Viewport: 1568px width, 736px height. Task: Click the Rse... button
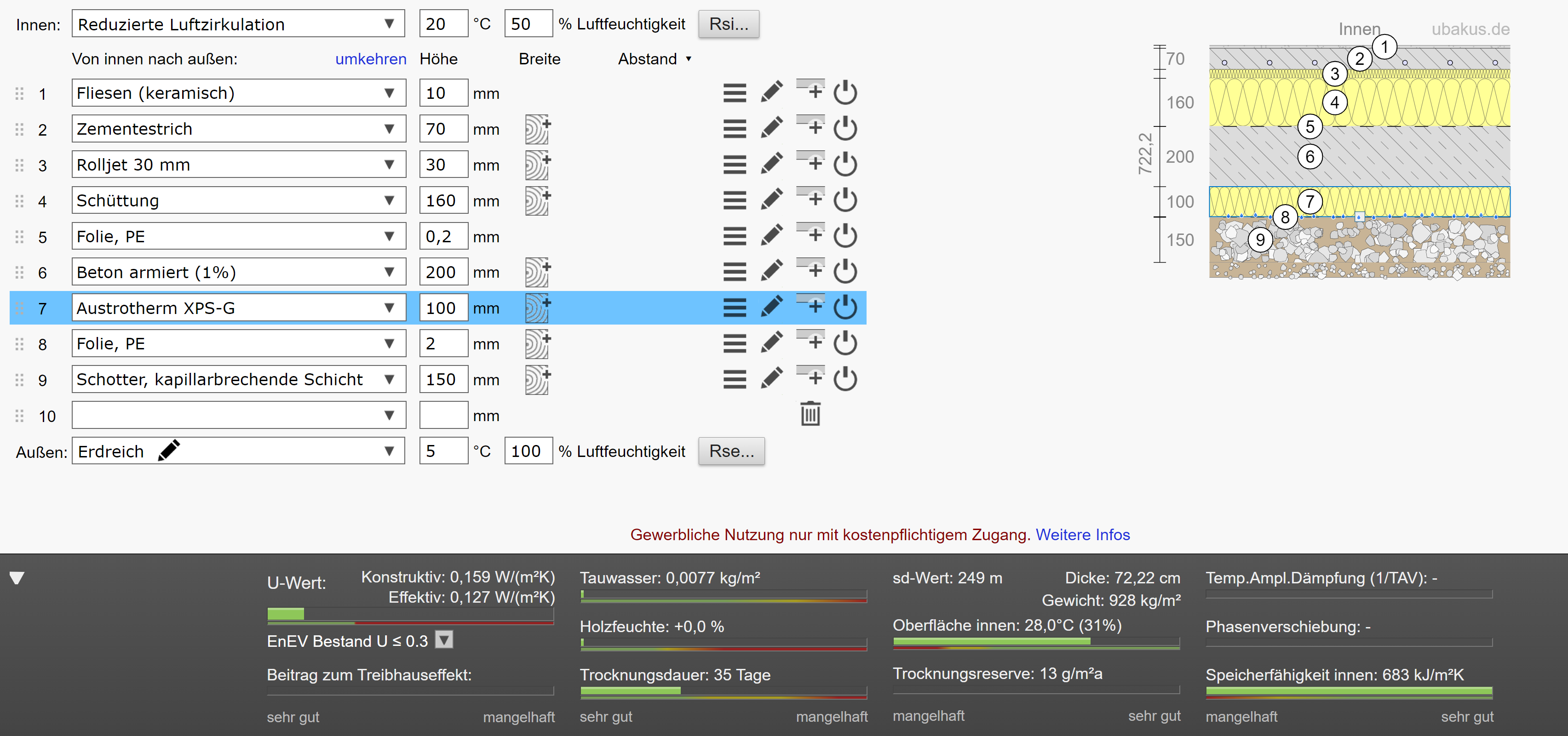pos(731,451)
